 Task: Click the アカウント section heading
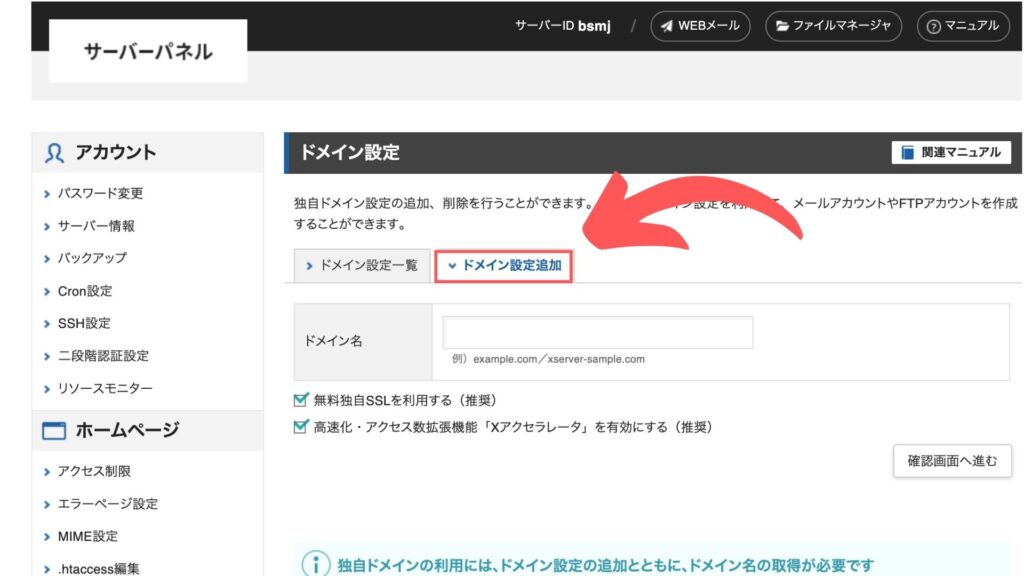click(116, 153)
